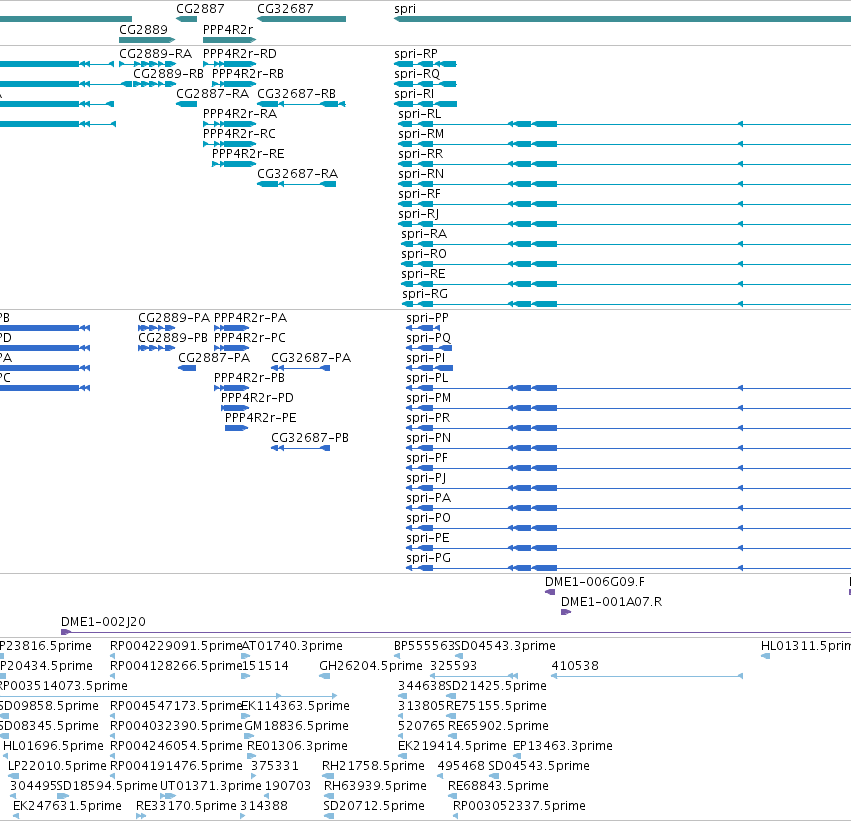This screenshot has height=821, width=851.
Task: Select the CG2889-RA transcript label
Action: tap(156, 54)
